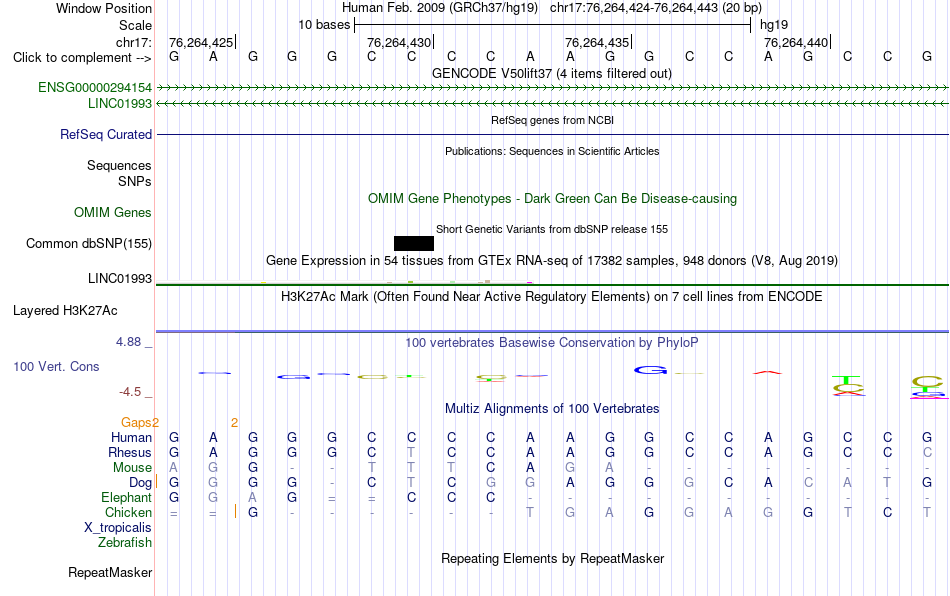Click the H3K27Ac Mark track title
950x596 pixels.
(552, 297)
